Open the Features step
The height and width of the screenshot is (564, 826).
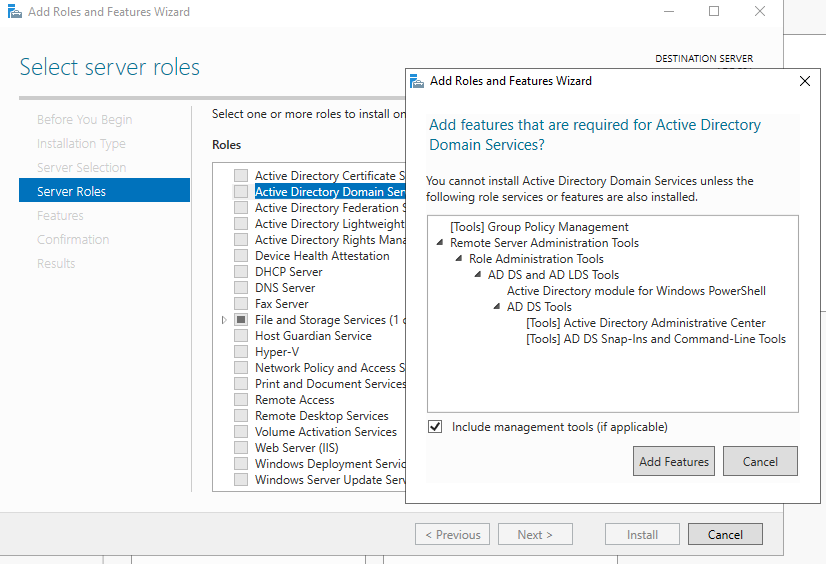(60, 215)
